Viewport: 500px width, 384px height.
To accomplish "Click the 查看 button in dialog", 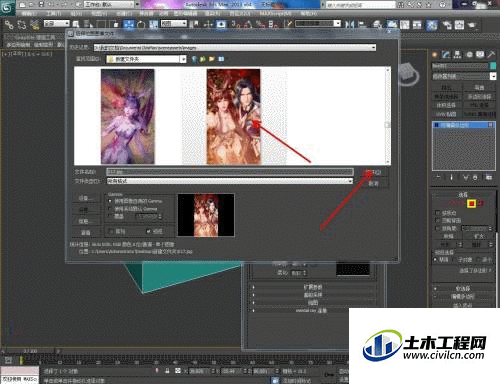I will [x=86, y=232].
